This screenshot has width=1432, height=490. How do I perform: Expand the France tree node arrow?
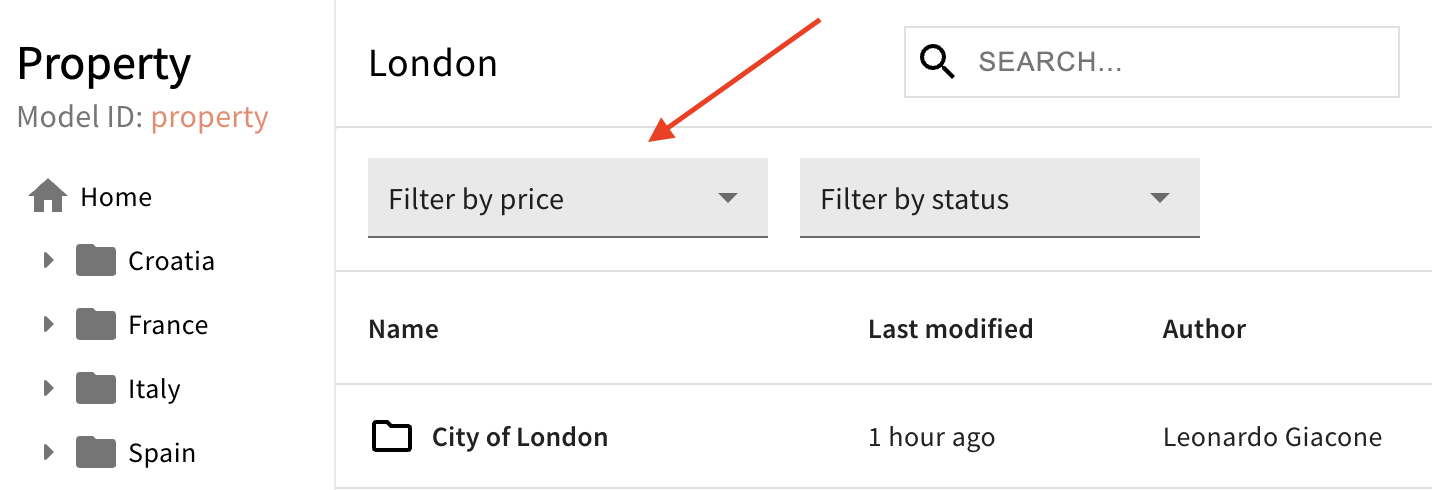[48, 325]
